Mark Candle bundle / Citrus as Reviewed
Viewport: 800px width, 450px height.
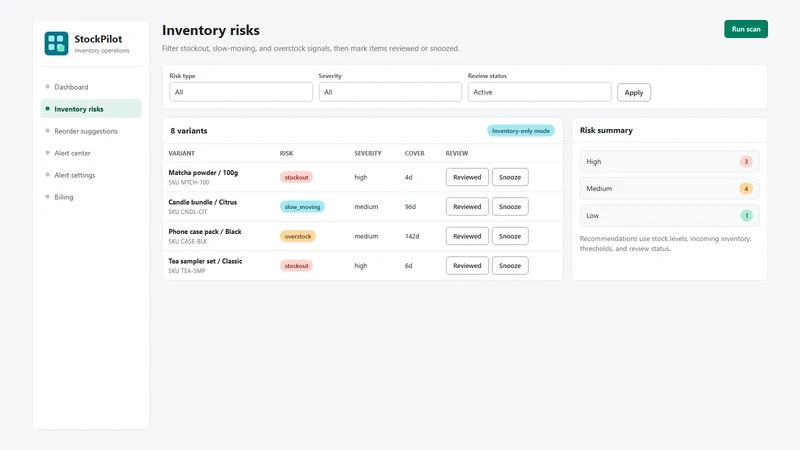[467, 207]
